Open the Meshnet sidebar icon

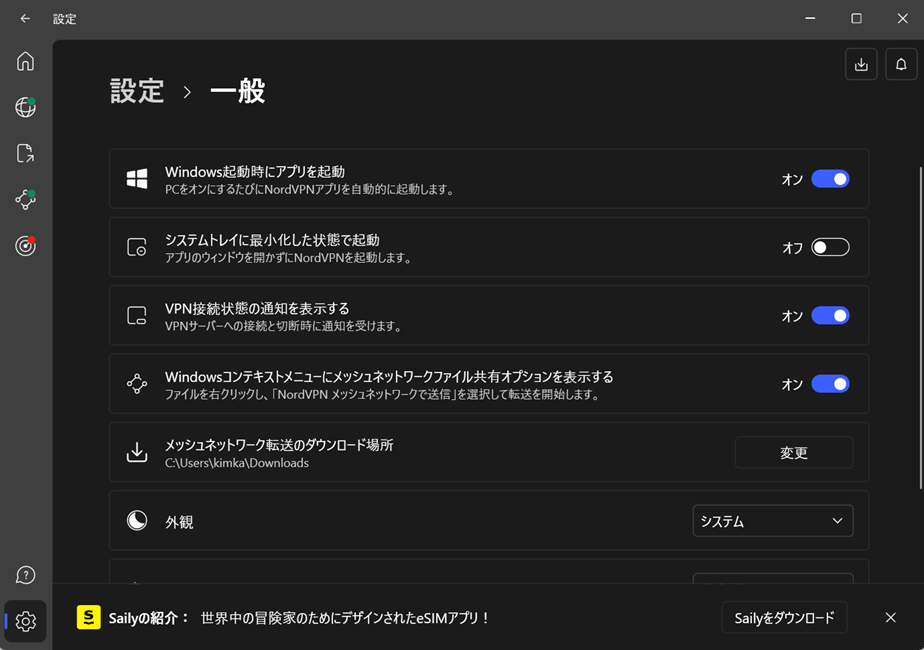click(x=25, y=199)
